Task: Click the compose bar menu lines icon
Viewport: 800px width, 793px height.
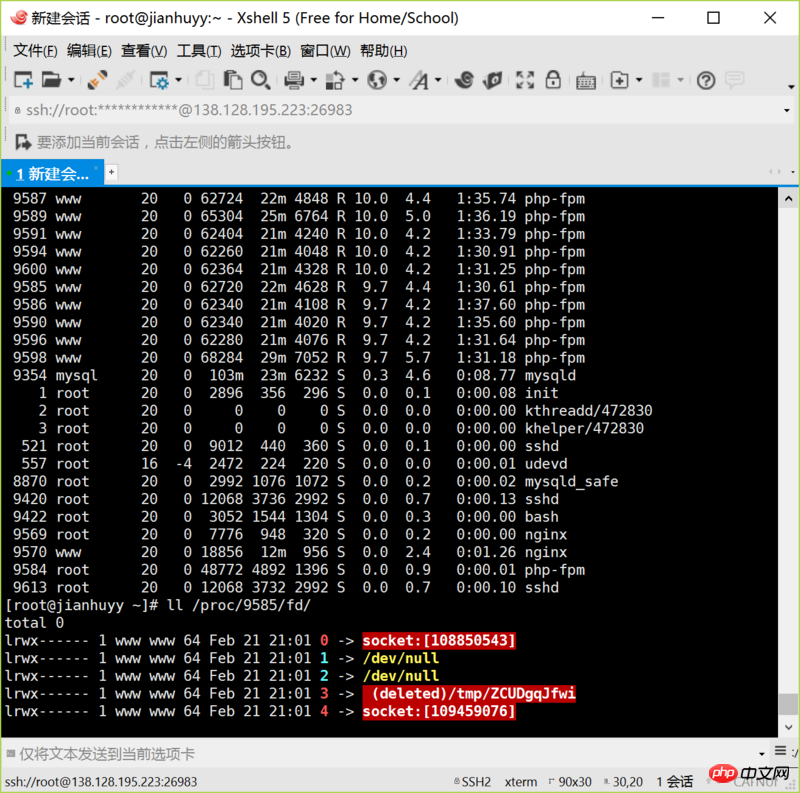Action: coord(780,751)
